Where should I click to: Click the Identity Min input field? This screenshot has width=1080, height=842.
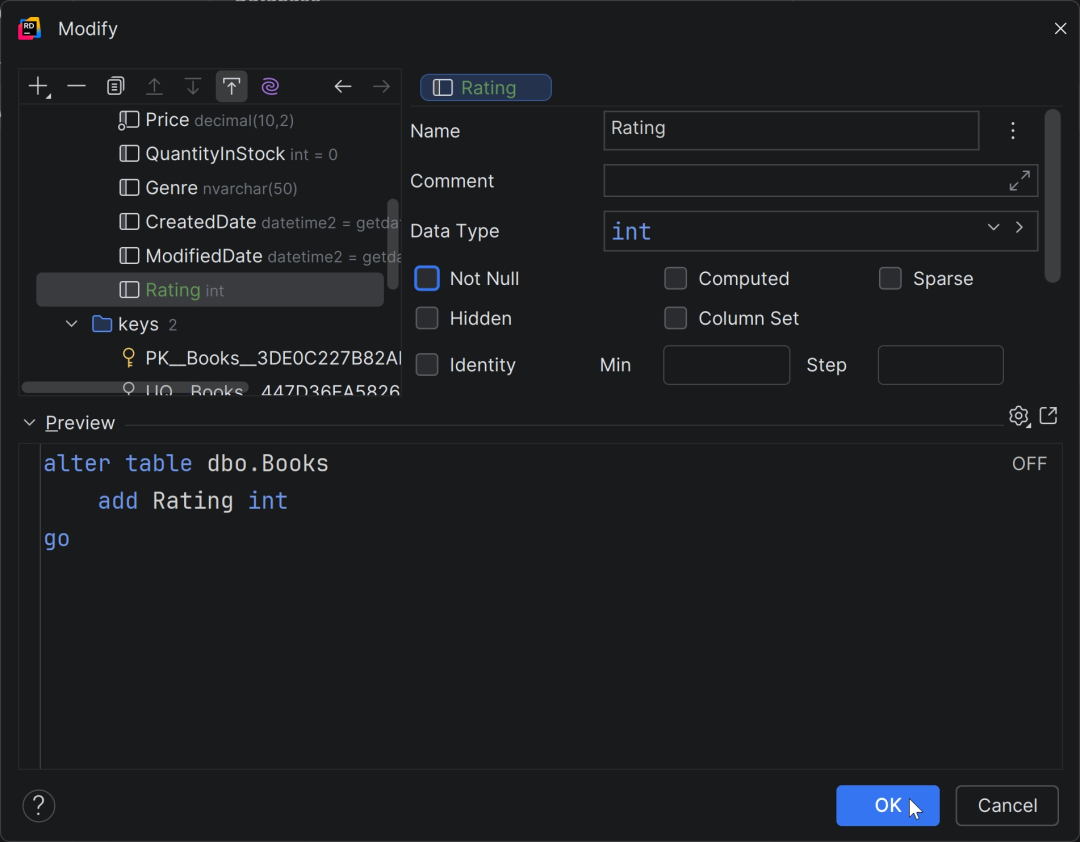(x=726, y=364)
